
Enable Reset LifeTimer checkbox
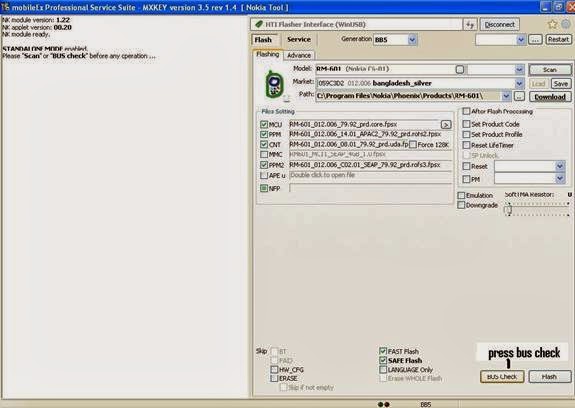pyautogui.click(x=466, y=145)
